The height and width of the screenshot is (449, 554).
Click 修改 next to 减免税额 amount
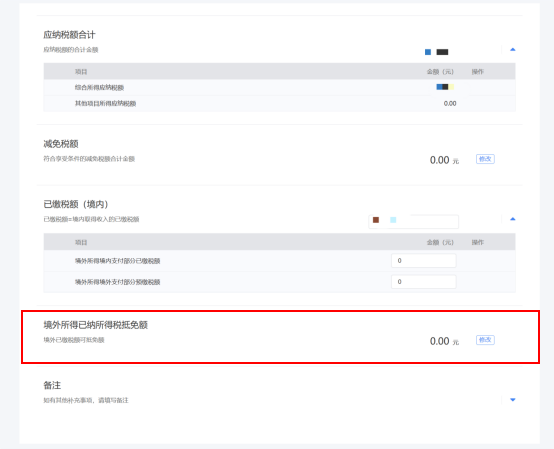[485, 159]
